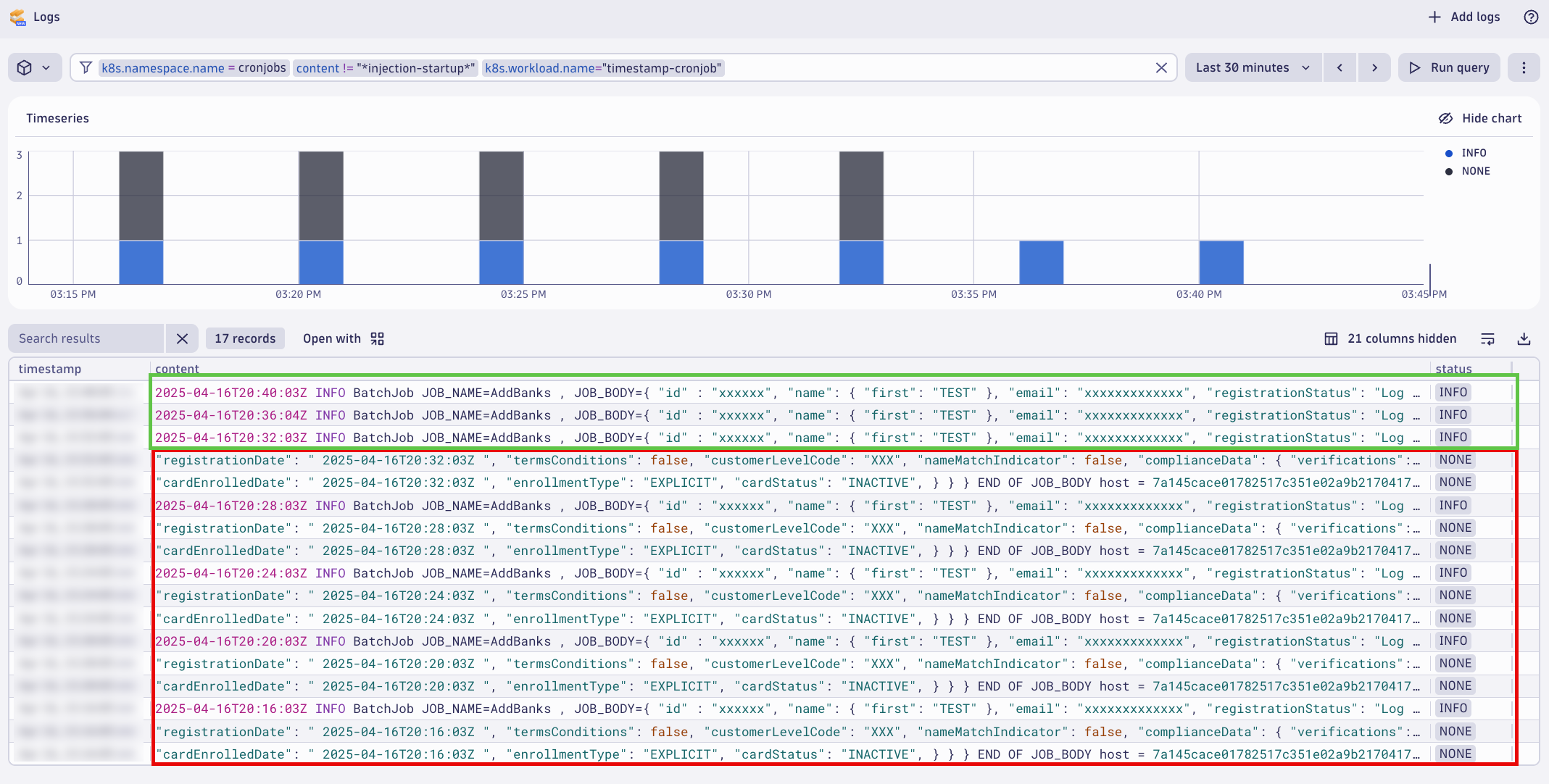Sort by the timestamp column header

coord(50,369)
